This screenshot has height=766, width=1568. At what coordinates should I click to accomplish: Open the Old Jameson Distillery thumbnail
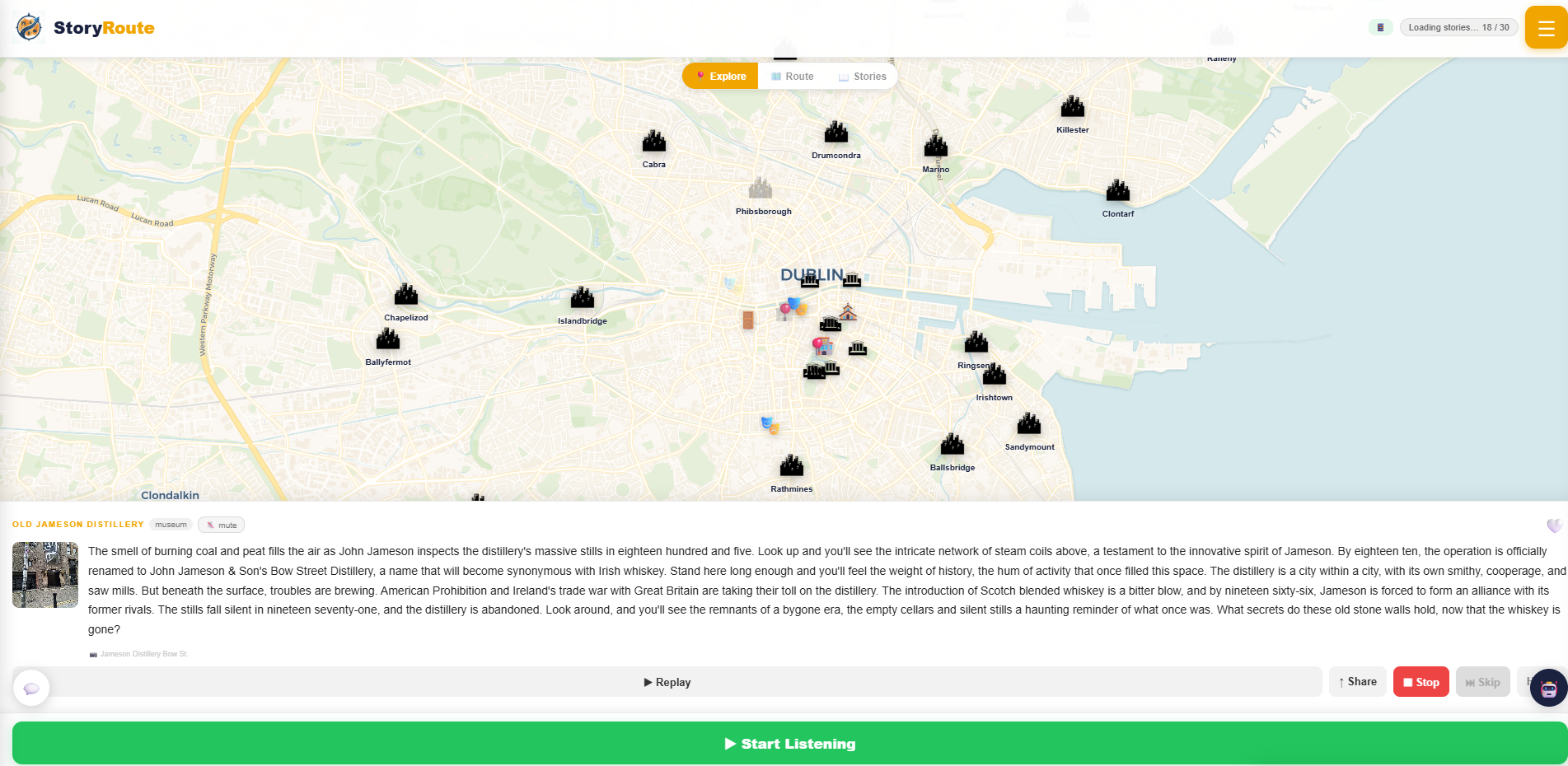(45, 575)
